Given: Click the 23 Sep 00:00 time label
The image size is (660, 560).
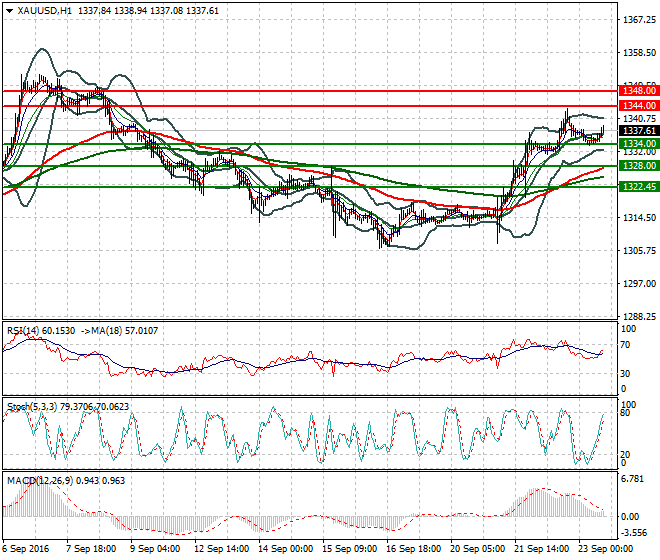Looking at the screenshot, I should (x=605, y=549).
